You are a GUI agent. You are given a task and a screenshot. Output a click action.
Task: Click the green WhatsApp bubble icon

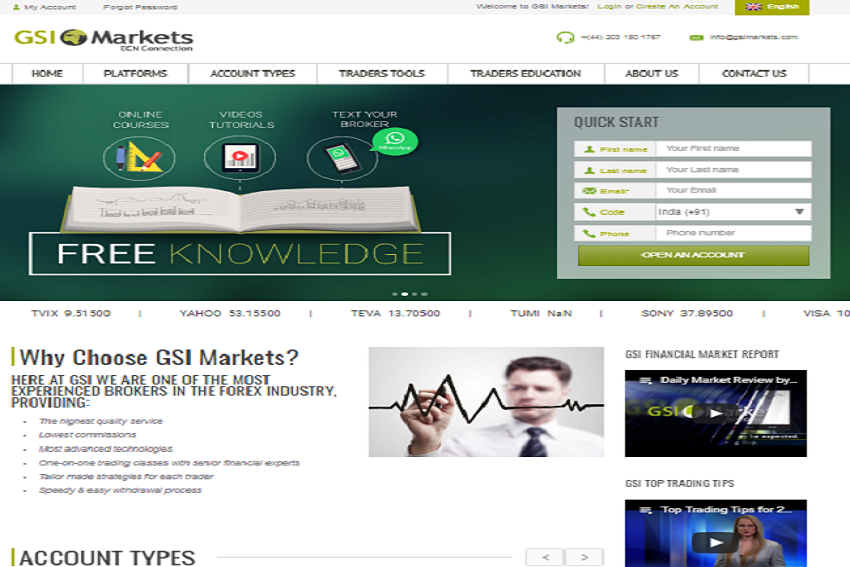pyautogui.click(x=395, y=141)
